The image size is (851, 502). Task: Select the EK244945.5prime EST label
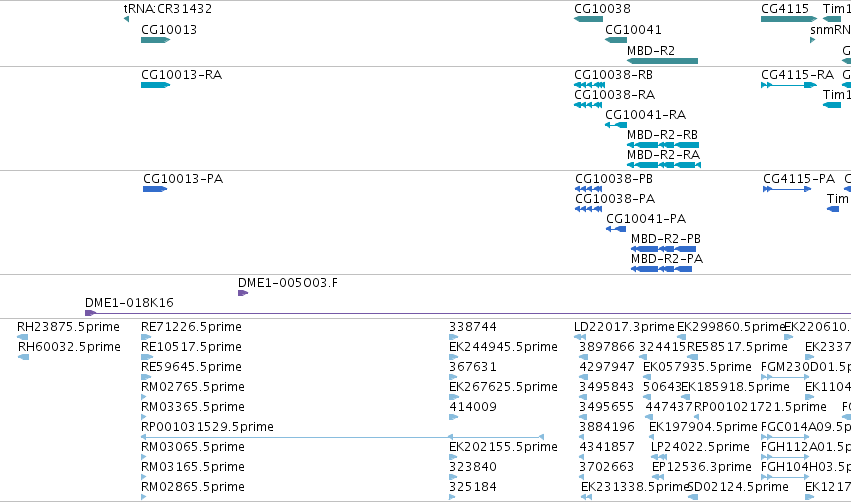pos(503,347)
